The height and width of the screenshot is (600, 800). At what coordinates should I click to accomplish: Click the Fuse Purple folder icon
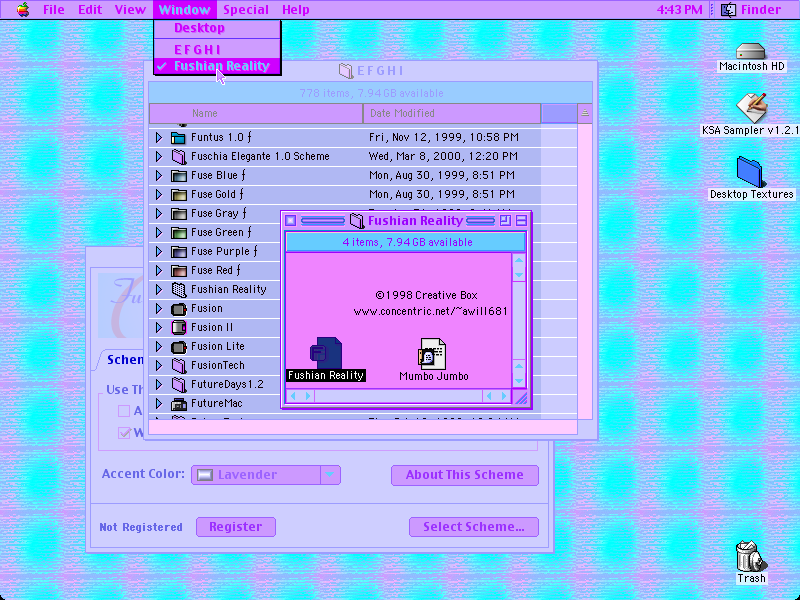point(179,252)
